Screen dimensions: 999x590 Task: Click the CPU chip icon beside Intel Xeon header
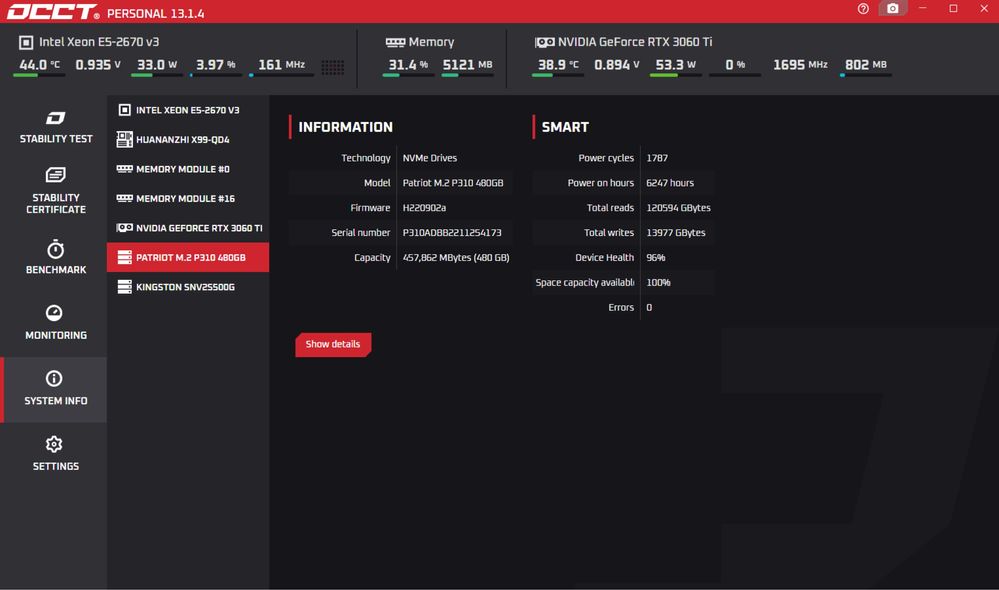(x=26, y=42)
